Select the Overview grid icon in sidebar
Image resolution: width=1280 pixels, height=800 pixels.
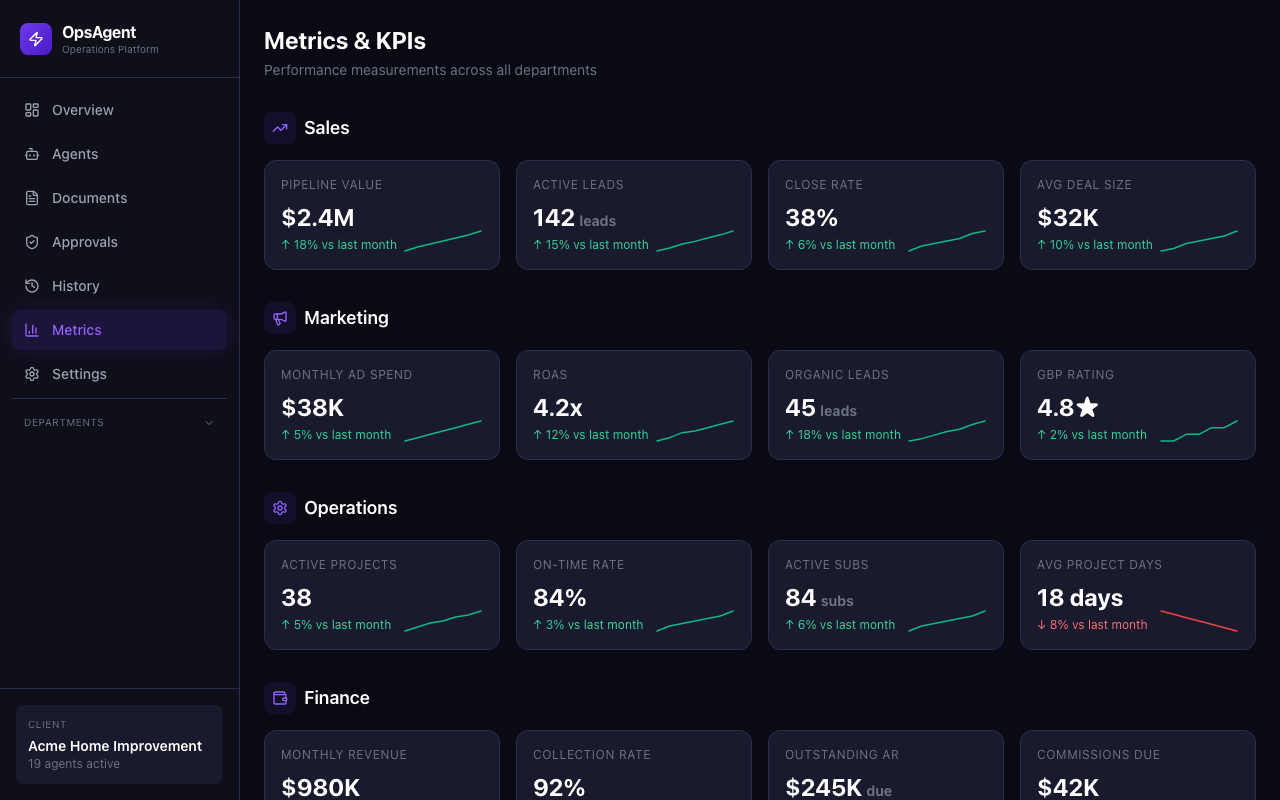click(31, 110)
